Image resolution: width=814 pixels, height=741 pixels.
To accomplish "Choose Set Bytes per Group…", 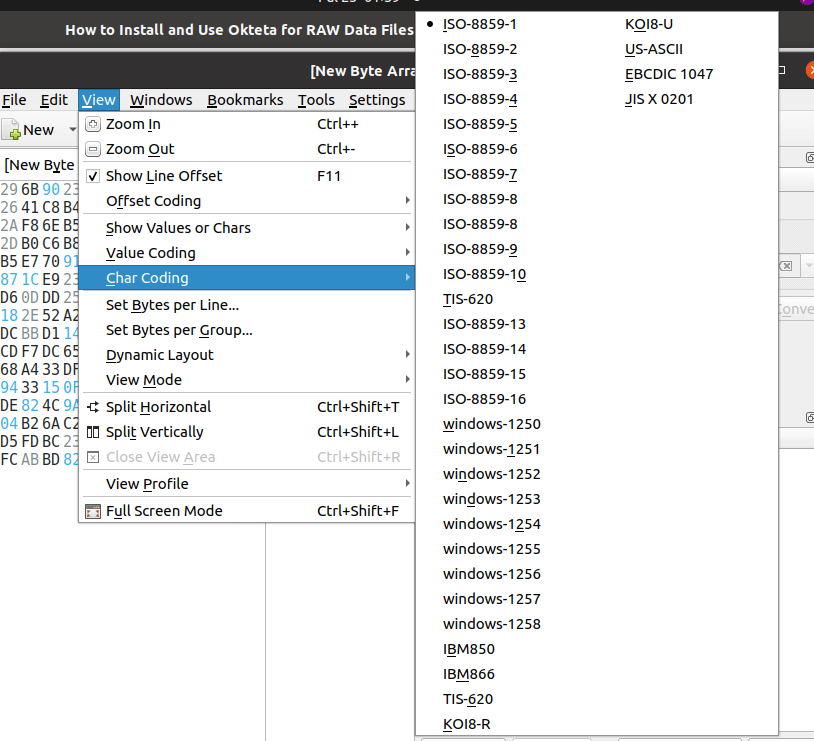I will (x=247, y=330).
